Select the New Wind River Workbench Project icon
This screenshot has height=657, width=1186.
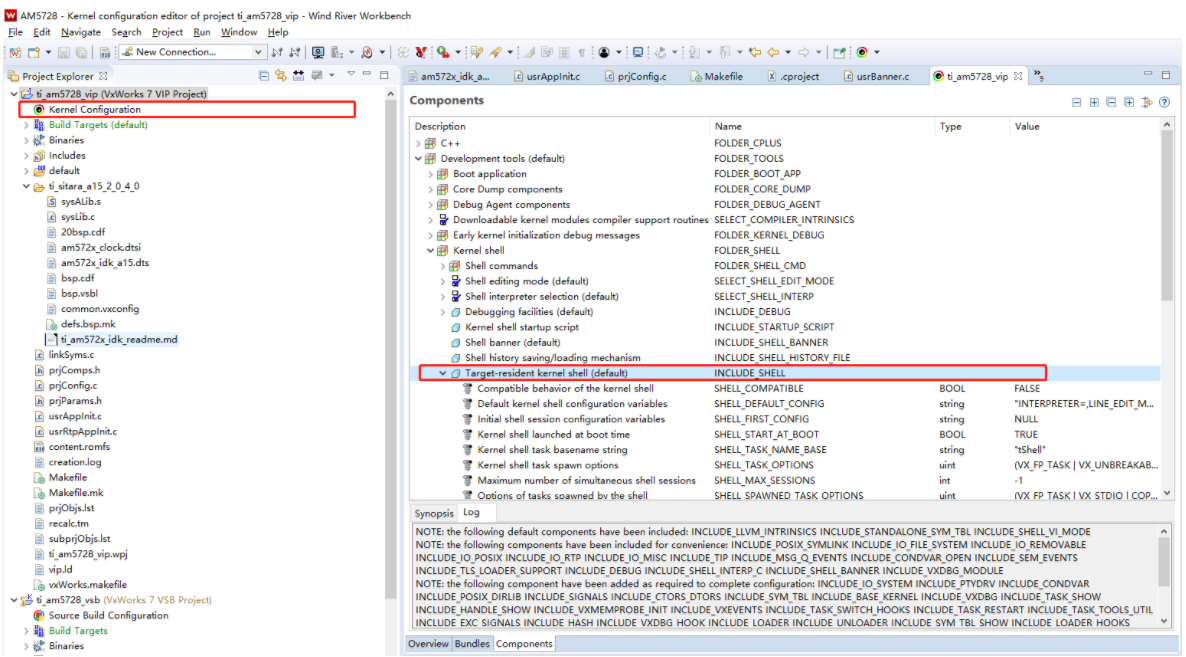point(14,51)
